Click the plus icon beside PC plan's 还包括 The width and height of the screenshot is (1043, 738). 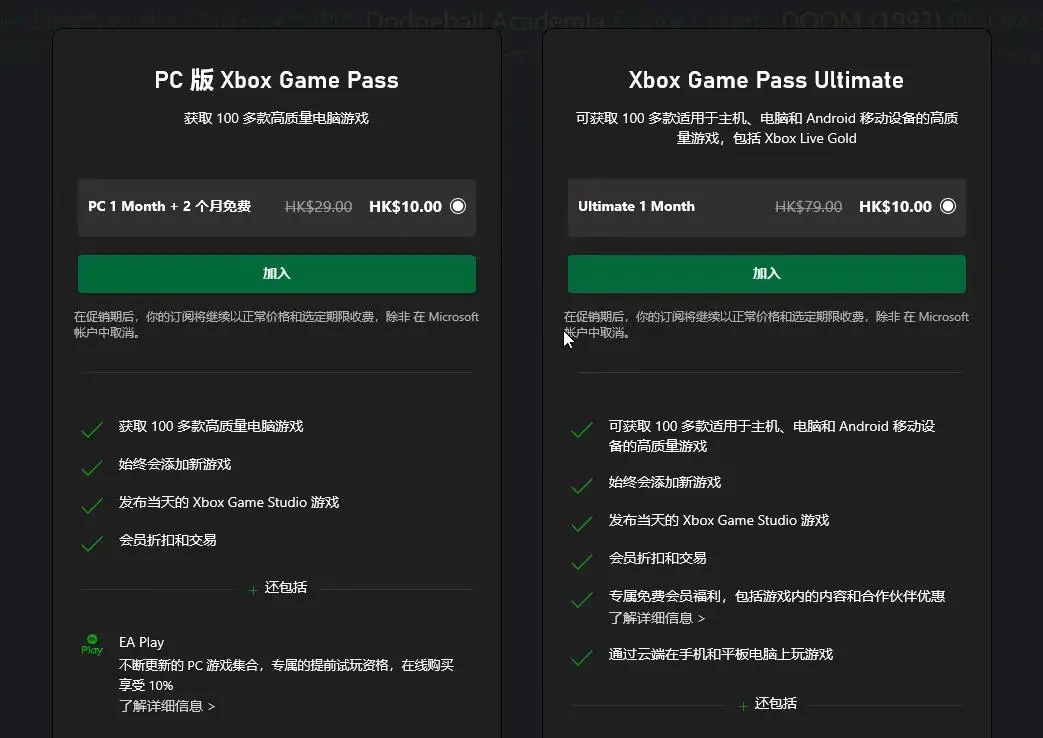(x=253, y=589)
